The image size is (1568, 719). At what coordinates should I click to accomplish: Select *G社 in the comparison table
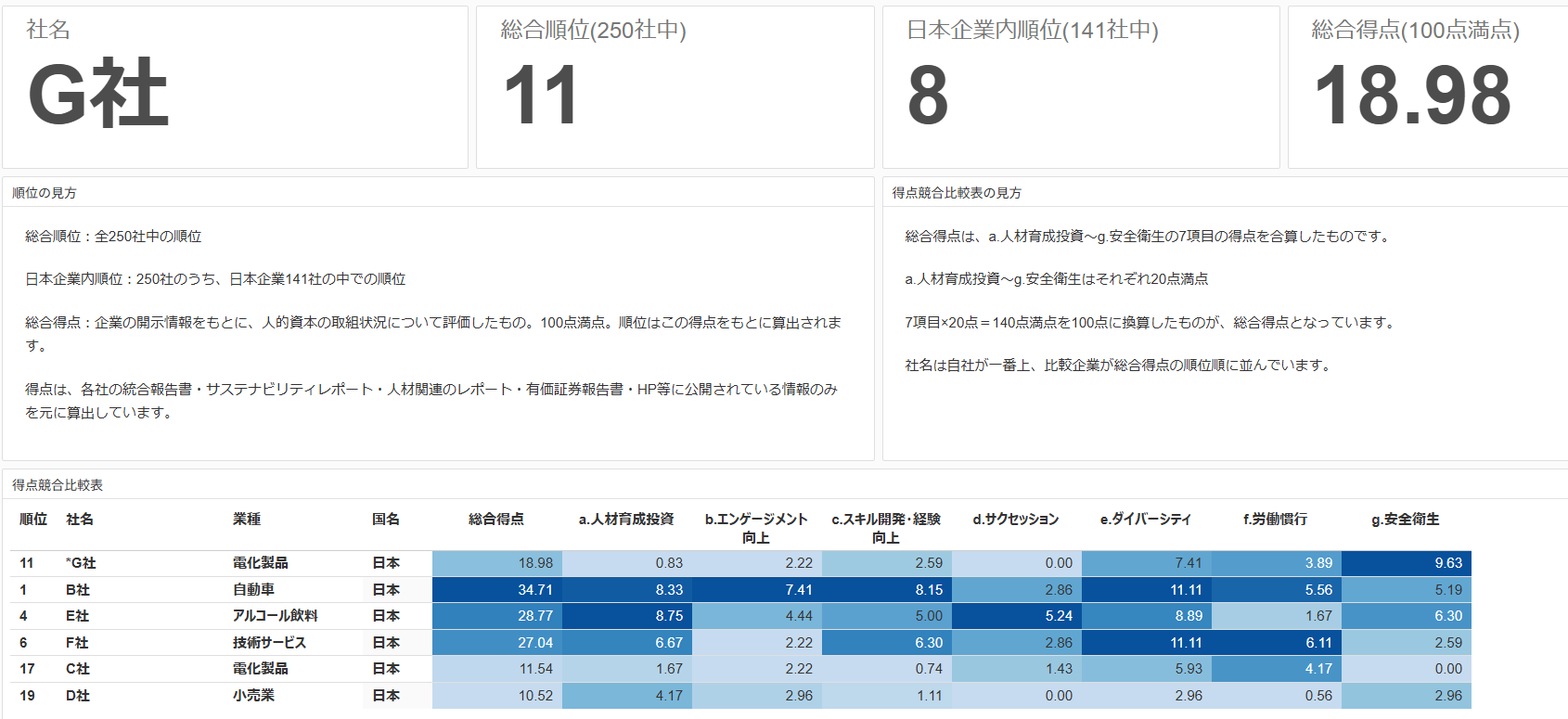(x=81, y=563)
